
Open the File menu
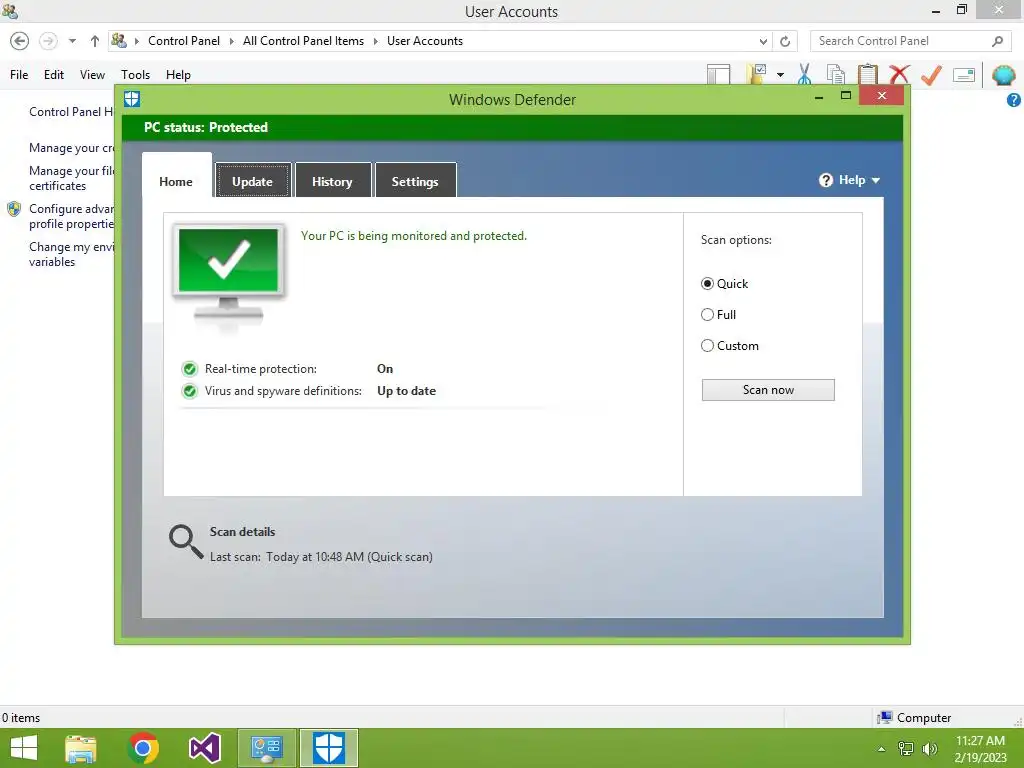tap(19, 74)
